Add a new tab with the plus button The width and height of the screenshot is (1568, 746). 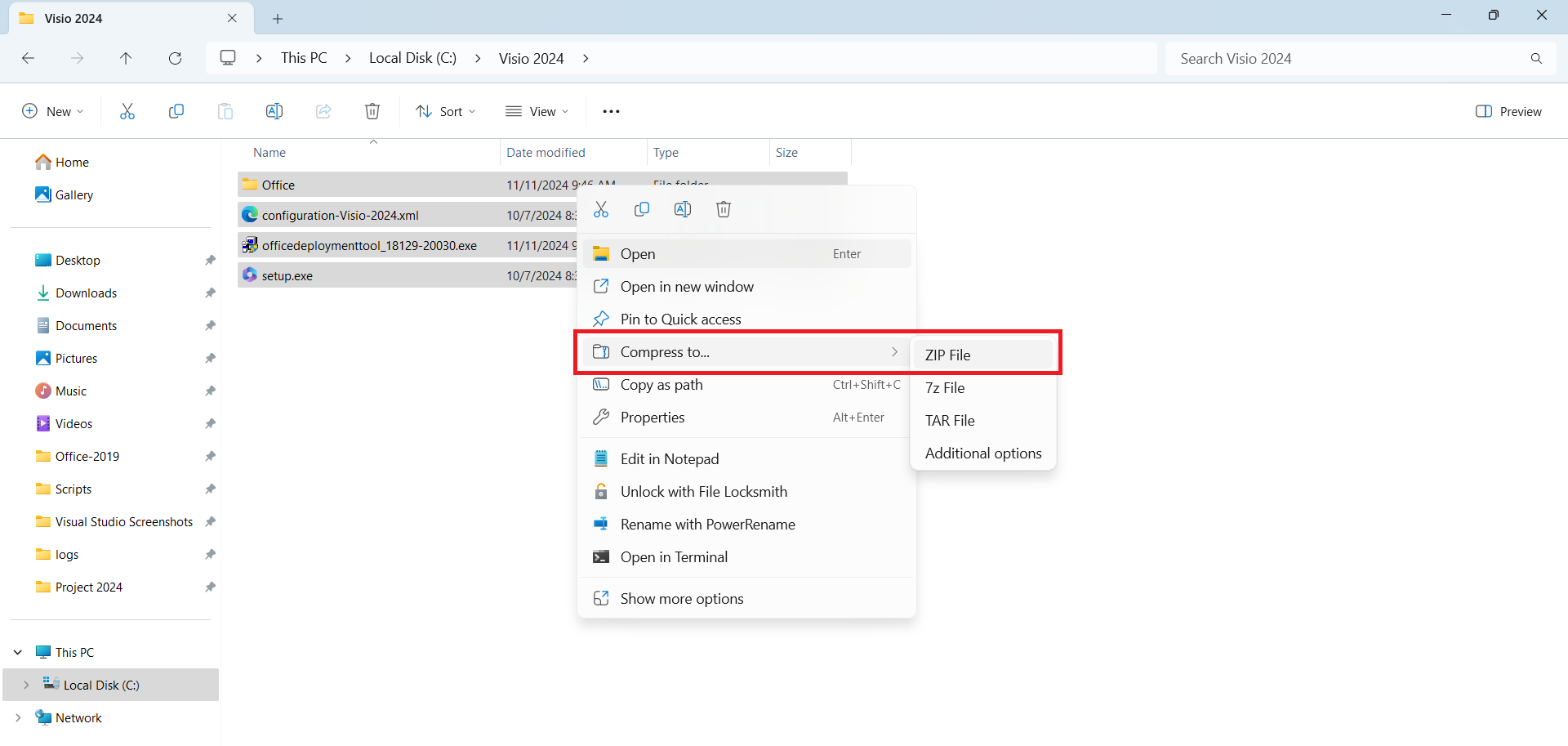tap(278, 18)
